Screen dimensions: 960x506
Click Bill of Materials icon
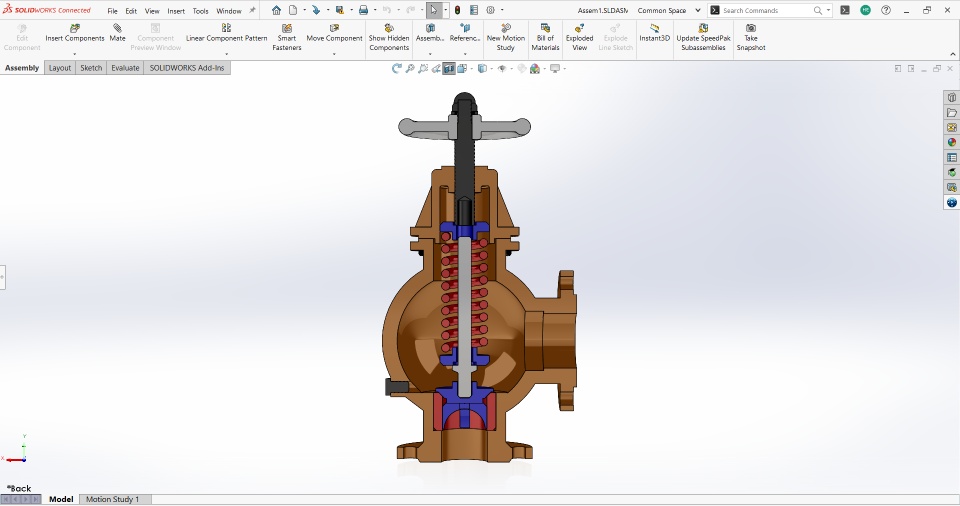coord(545,29)
